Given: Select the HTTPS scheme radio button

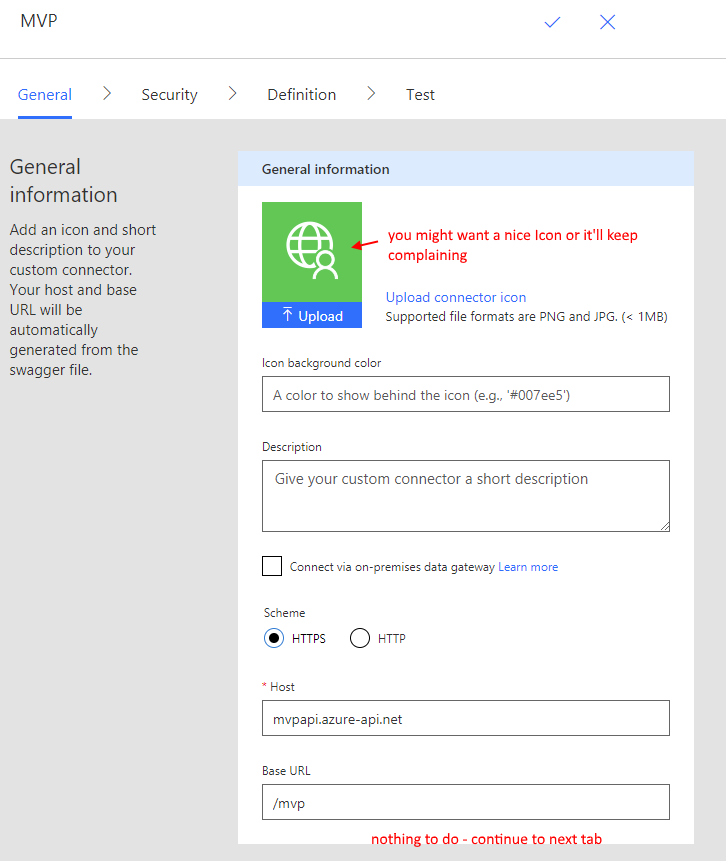Looking at the screenshot, I should pyautogui.click(x=274, y=639).
